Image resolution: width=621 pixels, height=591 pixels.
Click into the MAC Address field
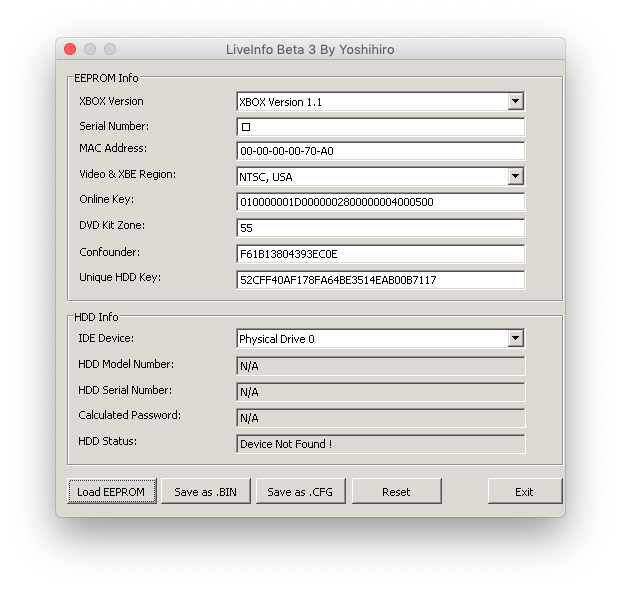point(381,151)
